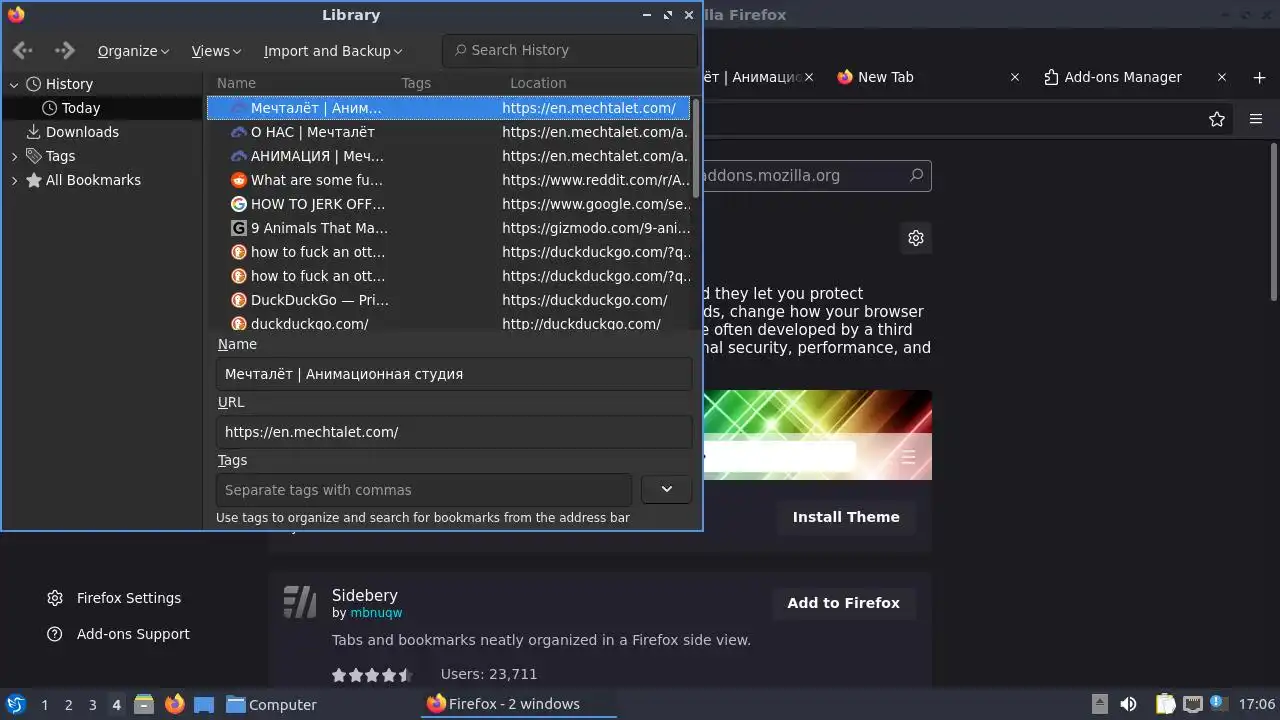Click the addons.mozilla.org search magnifier
Screen dimensions: 1280x720
[x=915, y=175]
